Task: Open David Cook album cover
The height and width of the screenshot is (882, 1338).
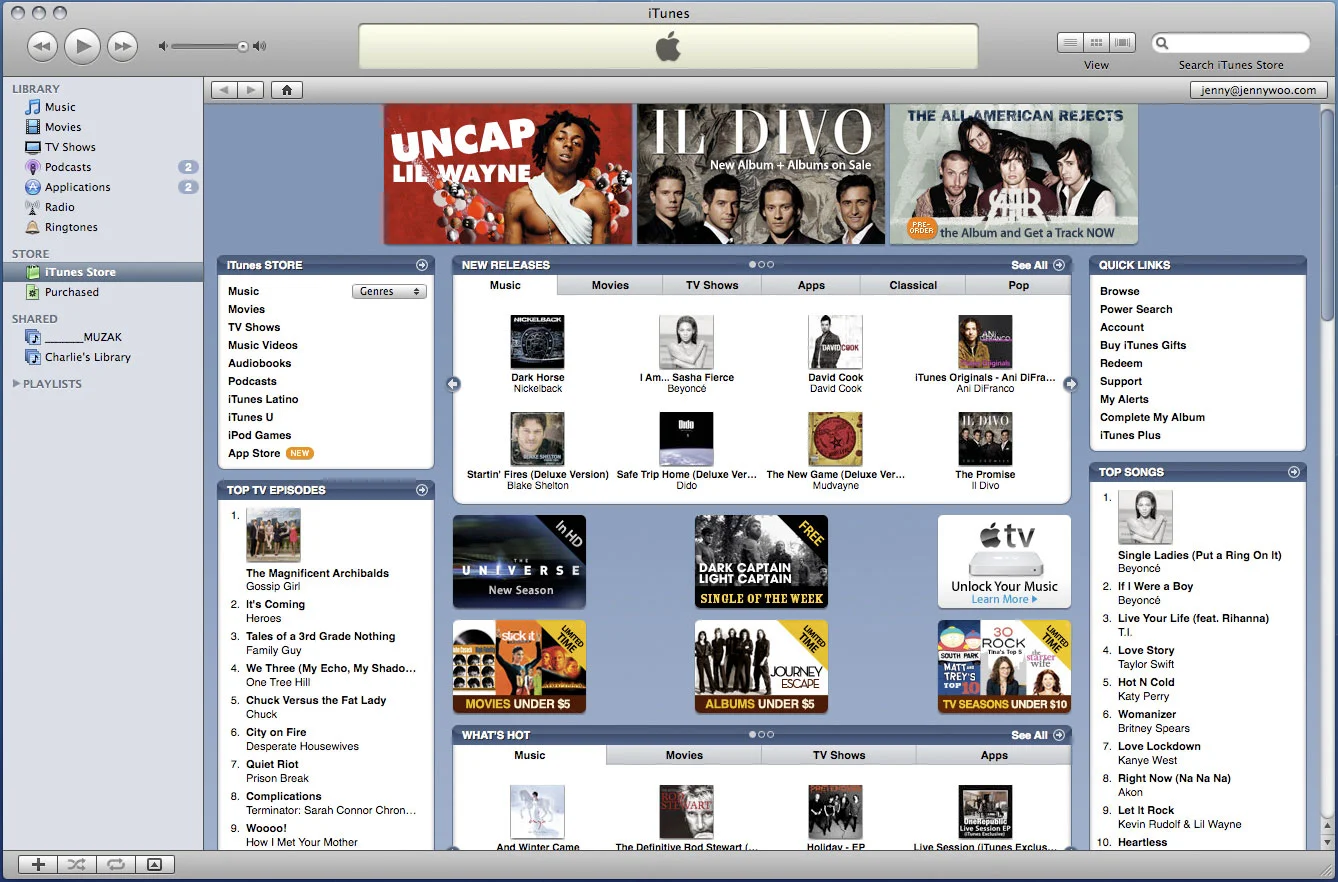Action: pyautogui.click(x=835, y=342)
